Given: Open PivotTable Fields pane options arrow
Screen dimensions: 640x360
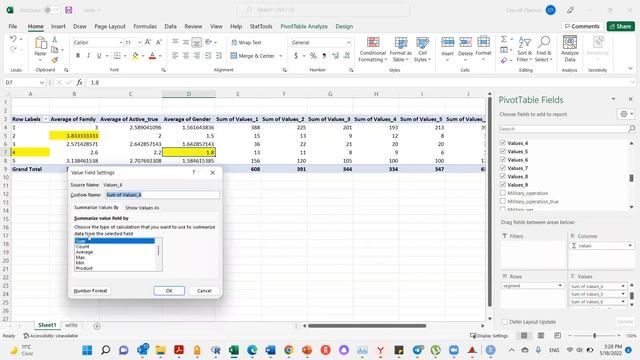Looking at the screenshot, I should (x=613, y=99).
